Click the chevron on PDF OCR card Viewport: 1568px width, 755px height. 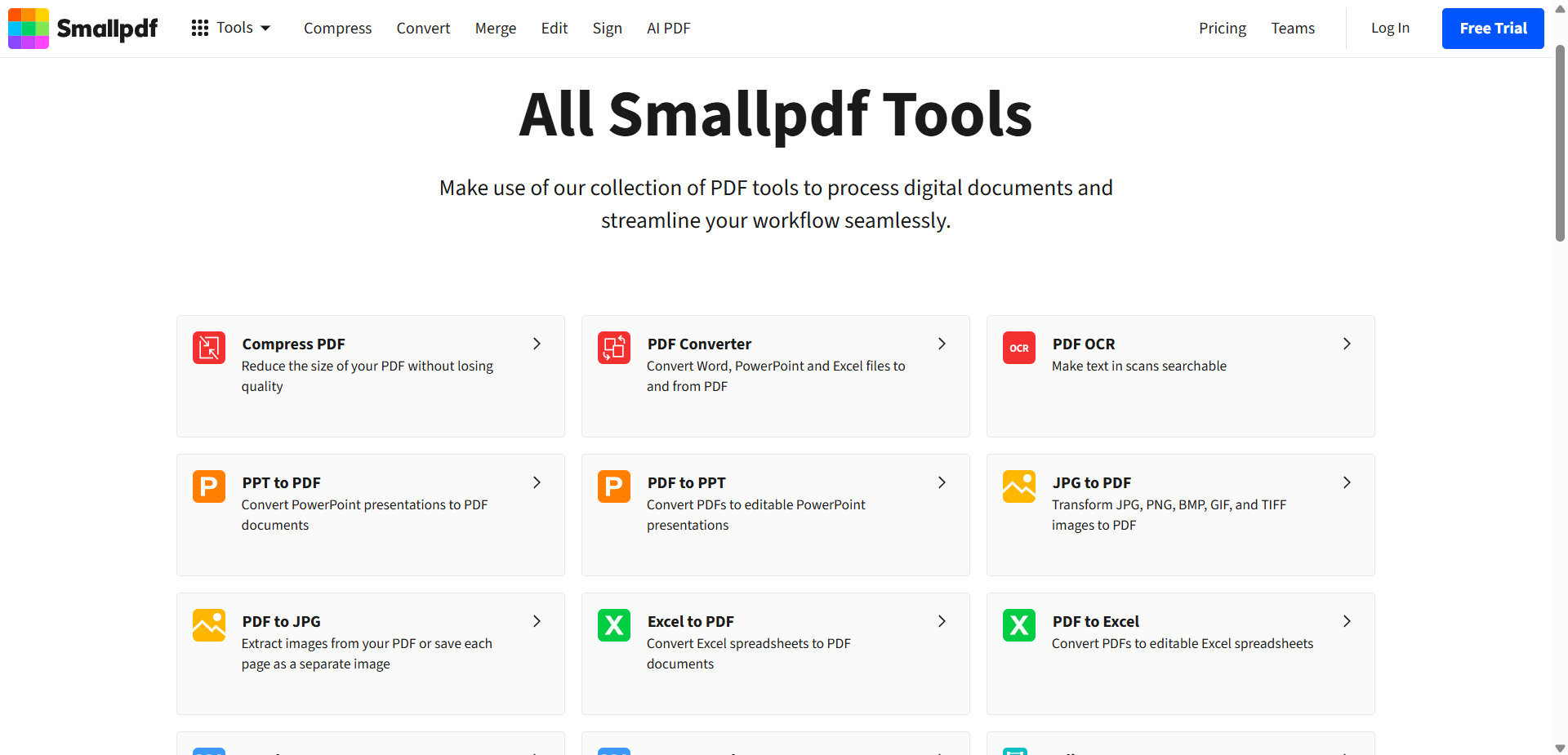[x=1347, y=344]
